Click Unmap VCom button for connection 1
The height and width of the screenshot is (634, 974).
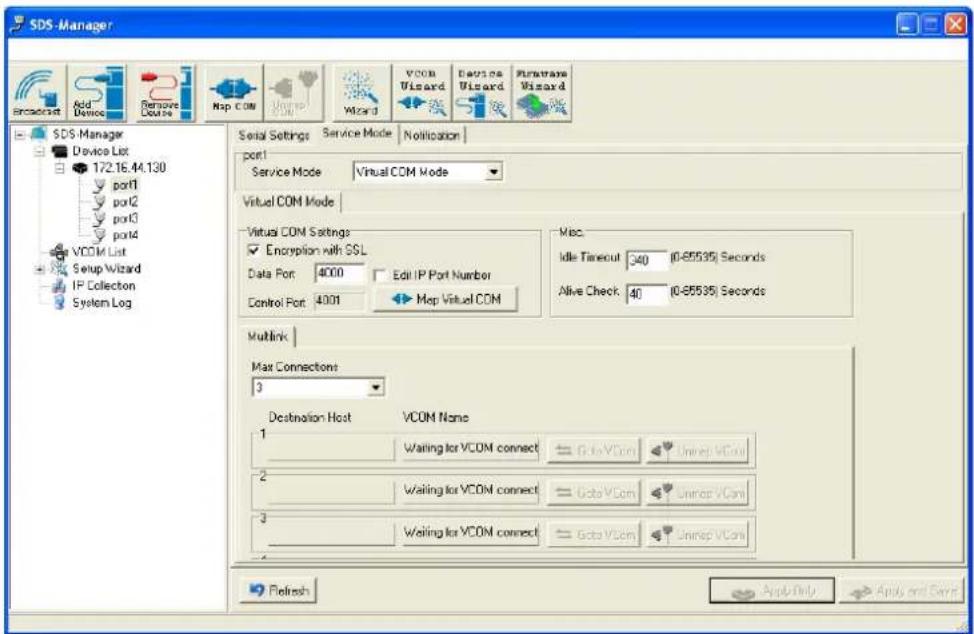point(697,450)
